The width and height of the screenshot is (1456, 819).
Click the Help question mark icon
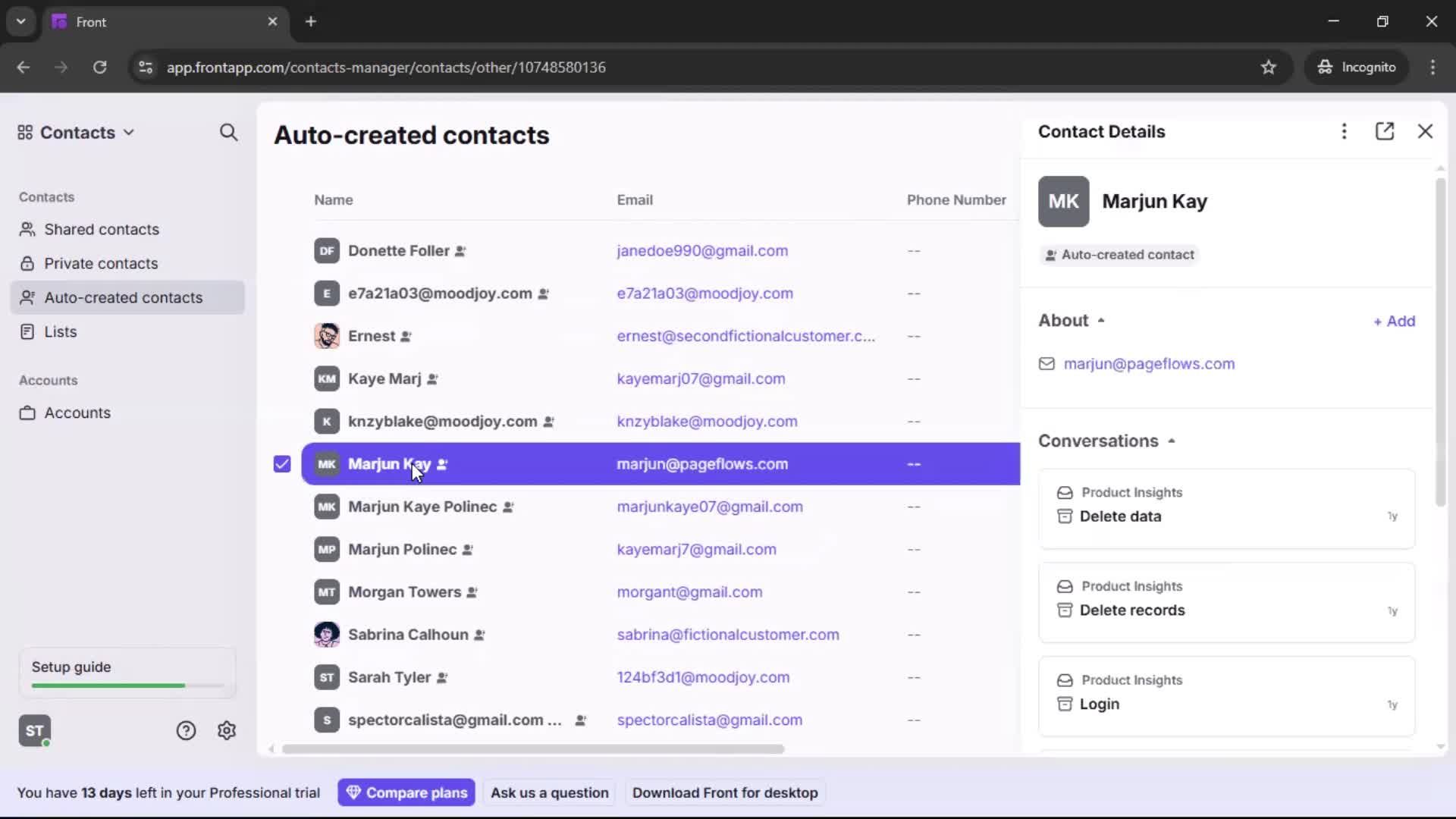pyautogui.click(x=186, y=730)
